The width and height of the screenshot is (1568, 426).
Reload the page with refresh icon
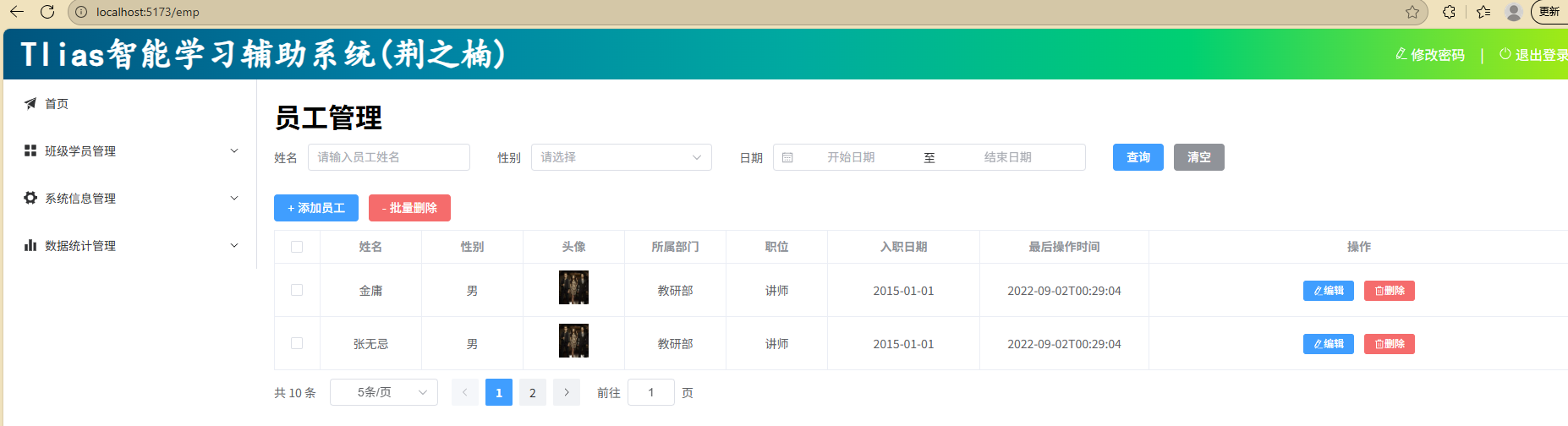pos(47,12)
